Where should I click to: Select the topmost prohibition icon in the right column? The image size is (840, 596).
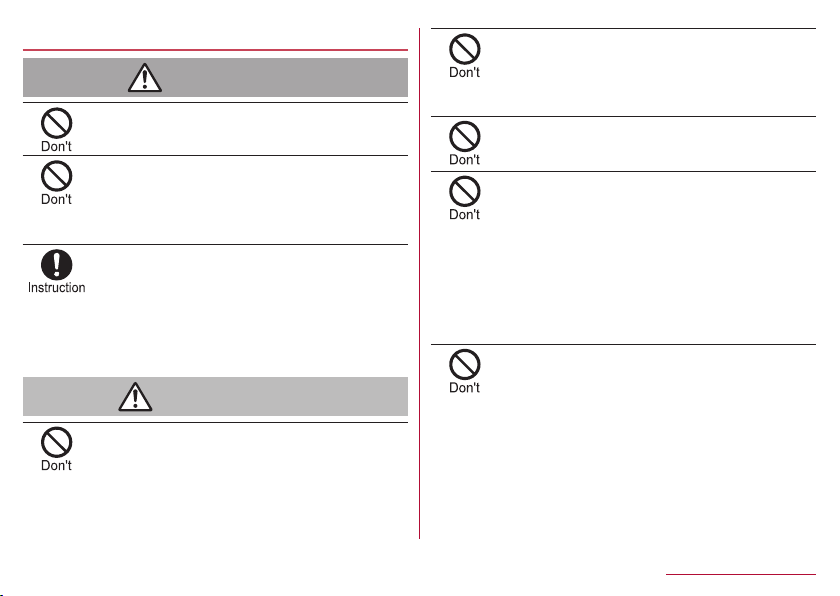click(464, 49)
